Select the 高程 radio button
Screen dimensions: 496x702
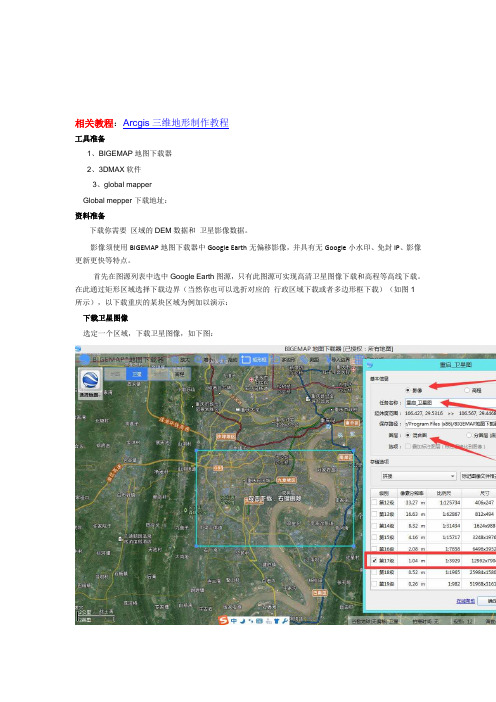pyautogui.click(x=466, y=390)
